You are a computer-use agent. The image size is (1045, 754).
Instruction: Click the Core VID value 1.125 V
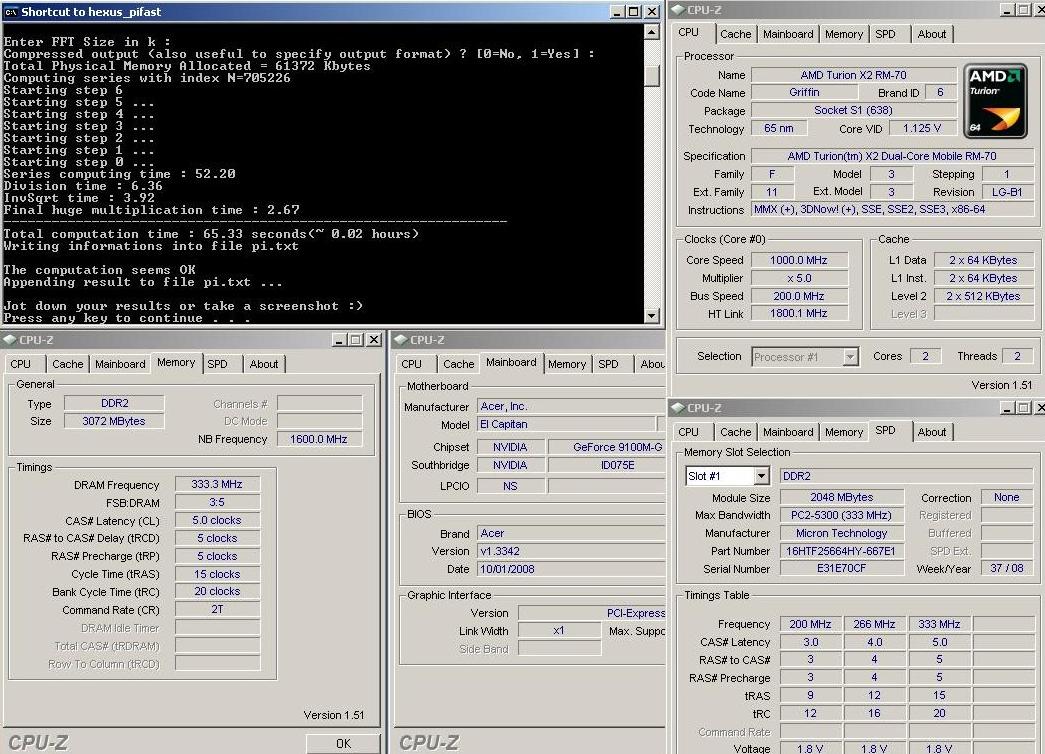point(922,128)
